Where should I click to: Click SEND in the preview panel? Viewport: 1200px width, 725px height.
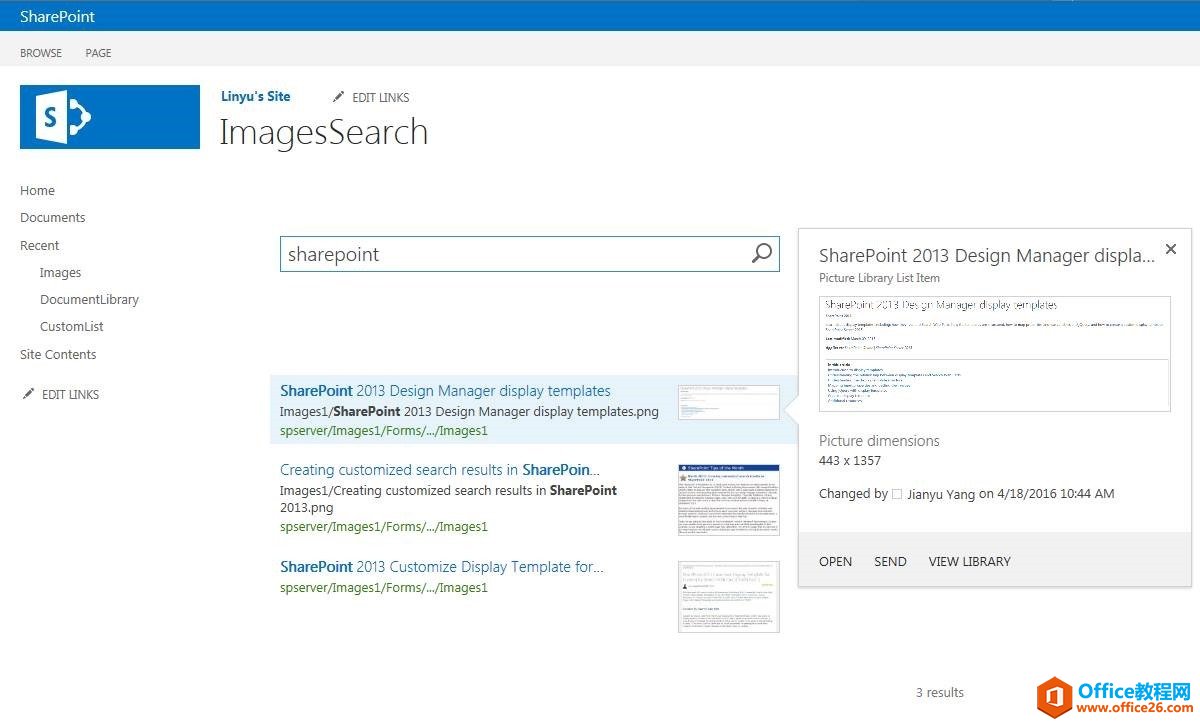point(890,561)
